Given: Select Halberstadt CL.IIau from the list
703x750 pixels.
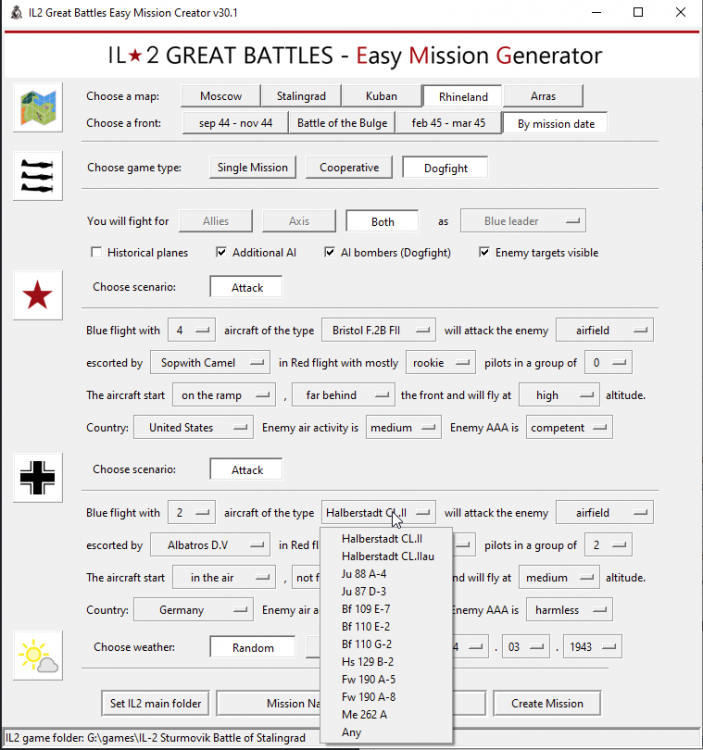Looking at the screenshot, I should click(x=386, y=556).
